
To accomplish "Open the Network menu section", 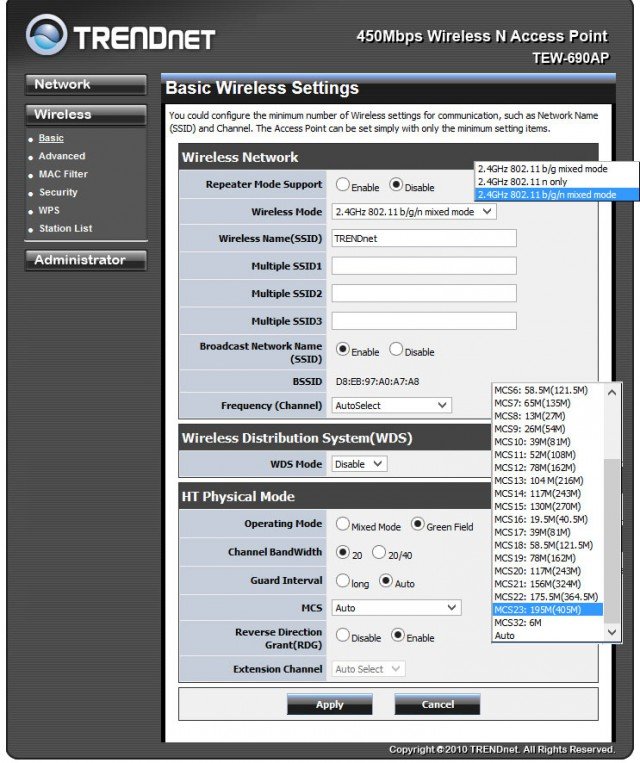I will 84,85.
